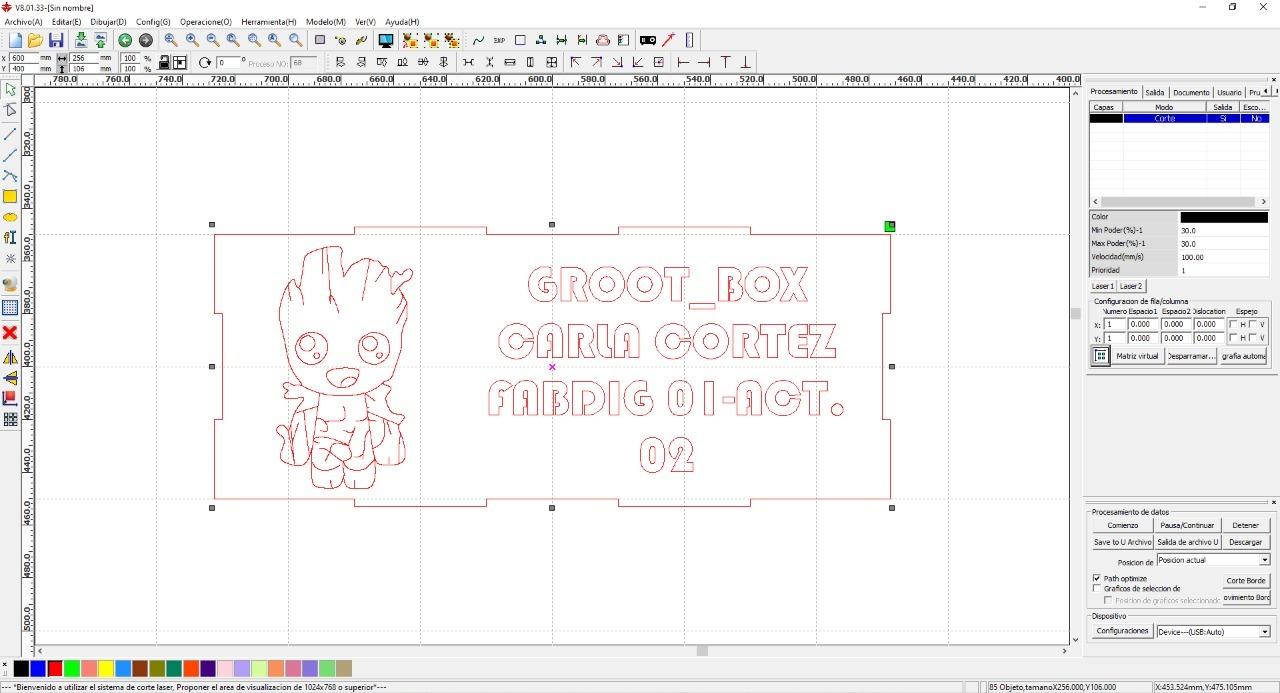Click the grid array icon beside Matriz virtual
The image size is (1280, 693).
[1100, 356]
